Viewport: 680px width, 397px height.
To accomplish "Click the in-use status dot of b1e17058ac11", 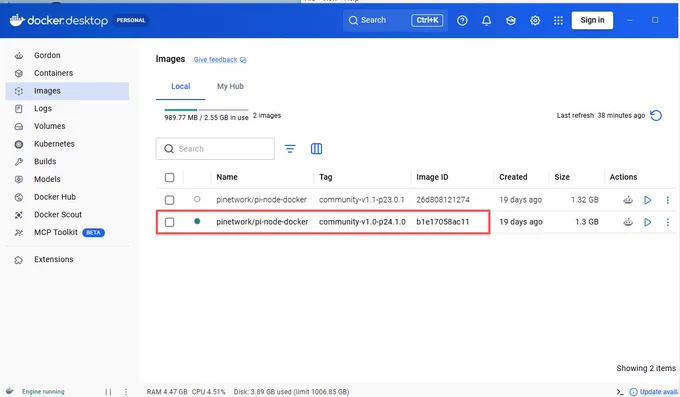I will (x=197, y=221).
